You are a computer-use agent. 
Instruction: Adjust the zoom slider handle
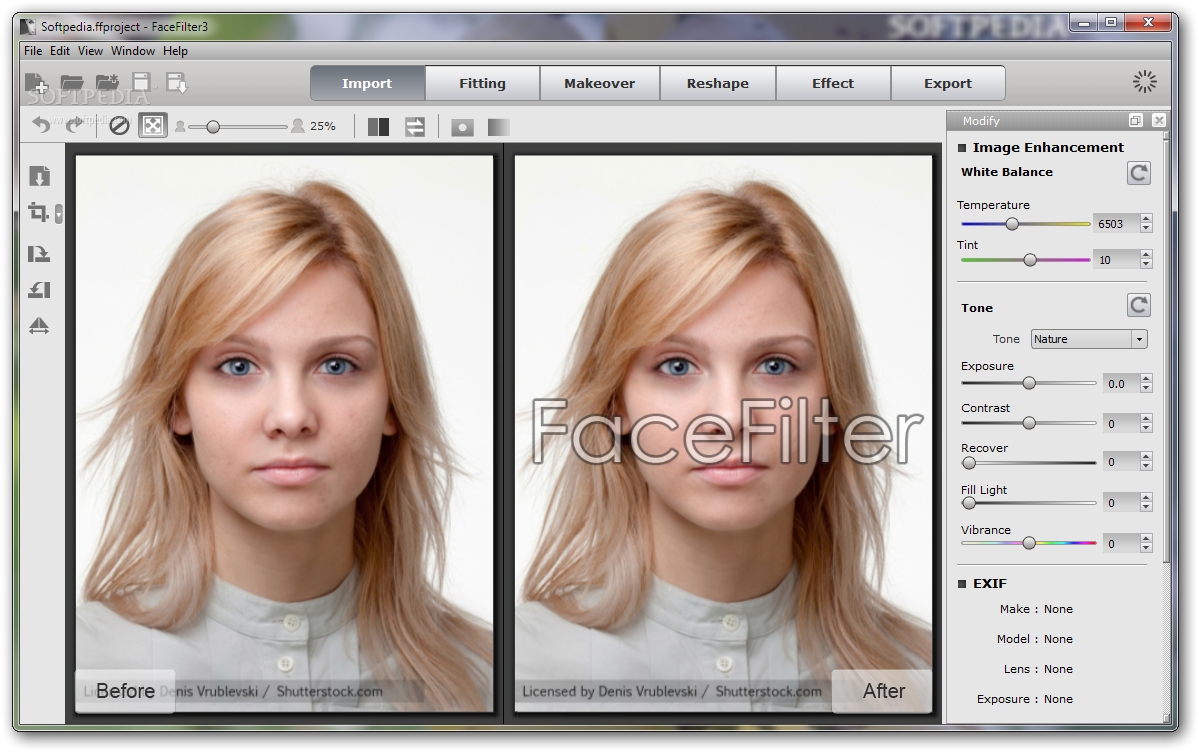213,126
